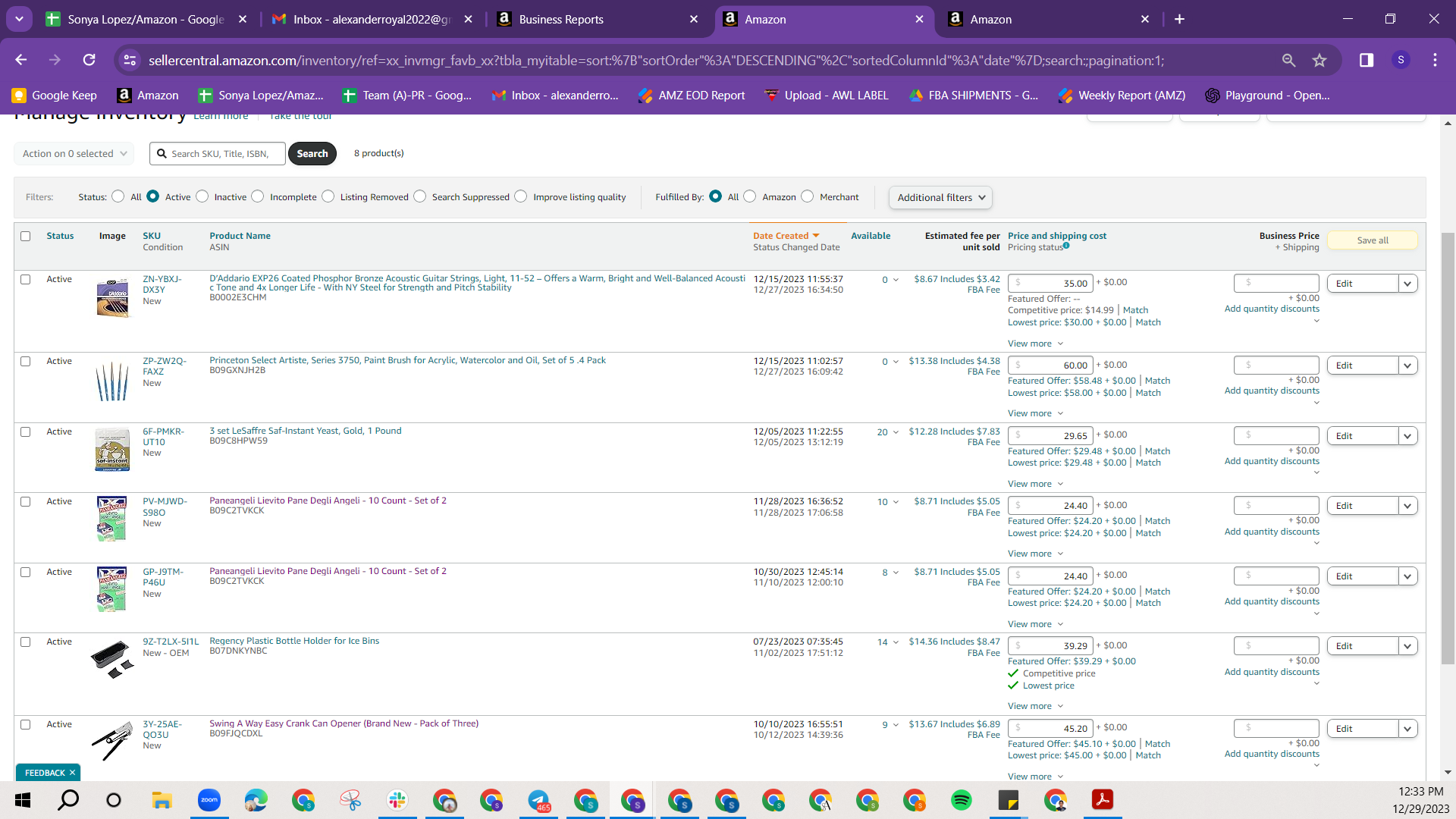Edit the 35.00 price field for D'Addario

[x=1050, y=284]
